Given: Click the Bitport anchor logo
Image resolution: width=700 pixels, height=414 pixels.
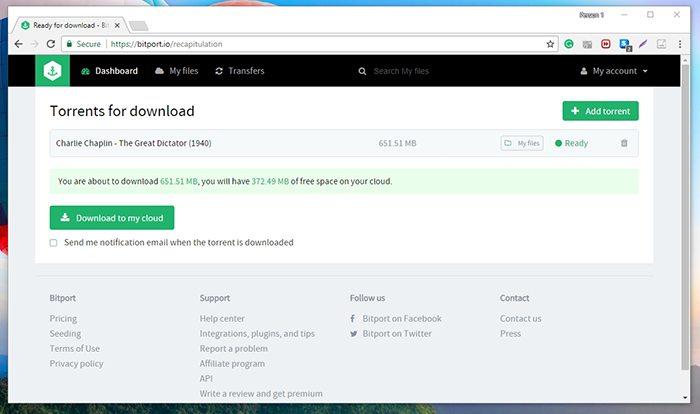Looking at the screenshot, I should coord(52,71).
